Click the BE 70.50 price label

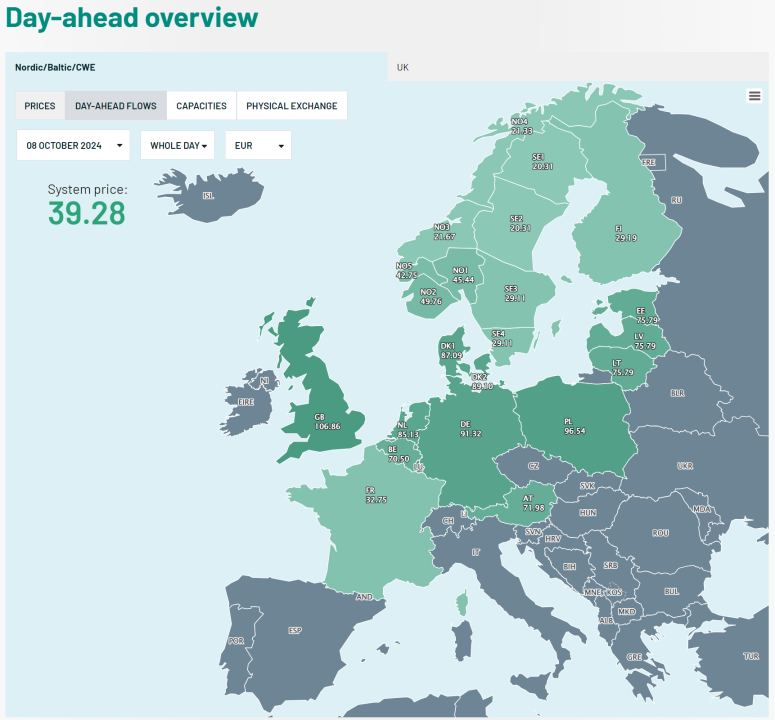click(398, 454)
